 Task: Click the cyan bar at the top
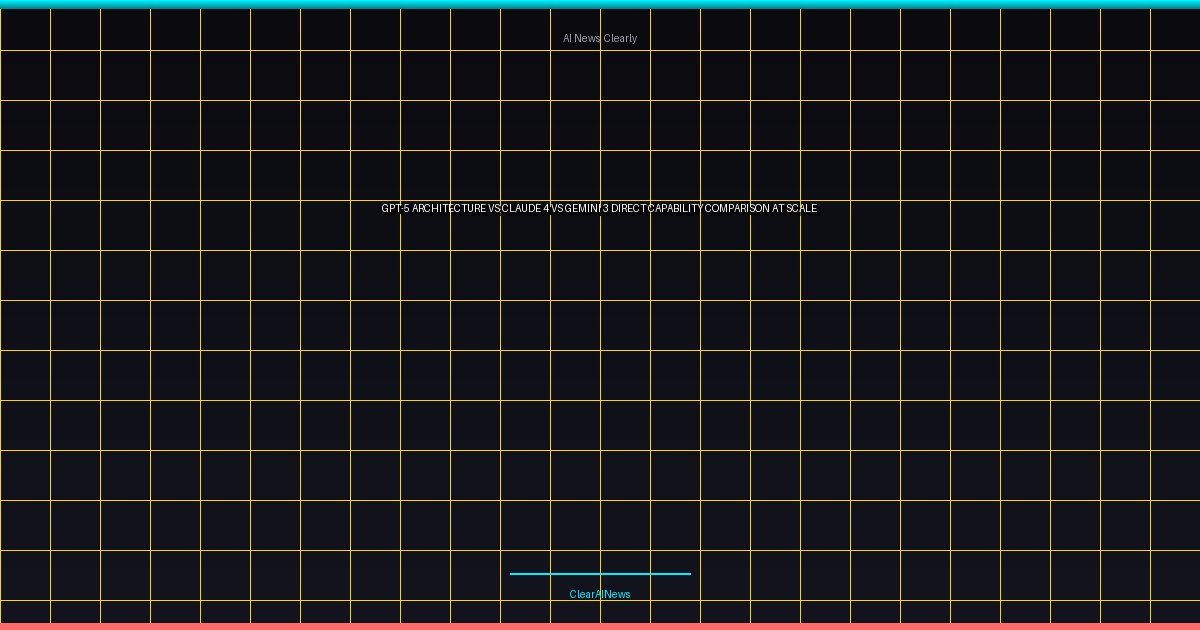(600, 3)
